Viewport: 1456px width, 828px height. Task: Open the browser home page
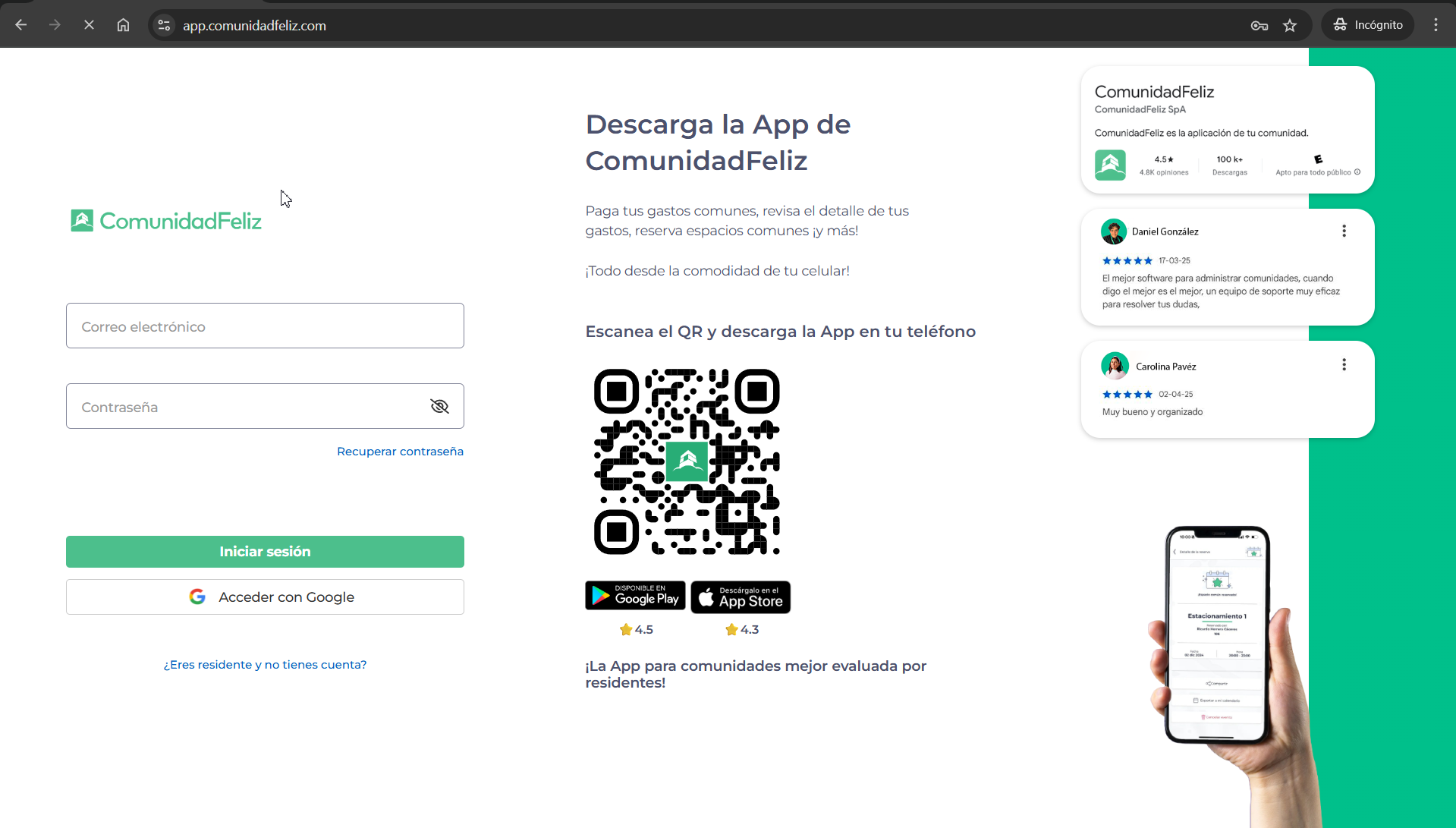pyautogui.click(x=123, y=25)
